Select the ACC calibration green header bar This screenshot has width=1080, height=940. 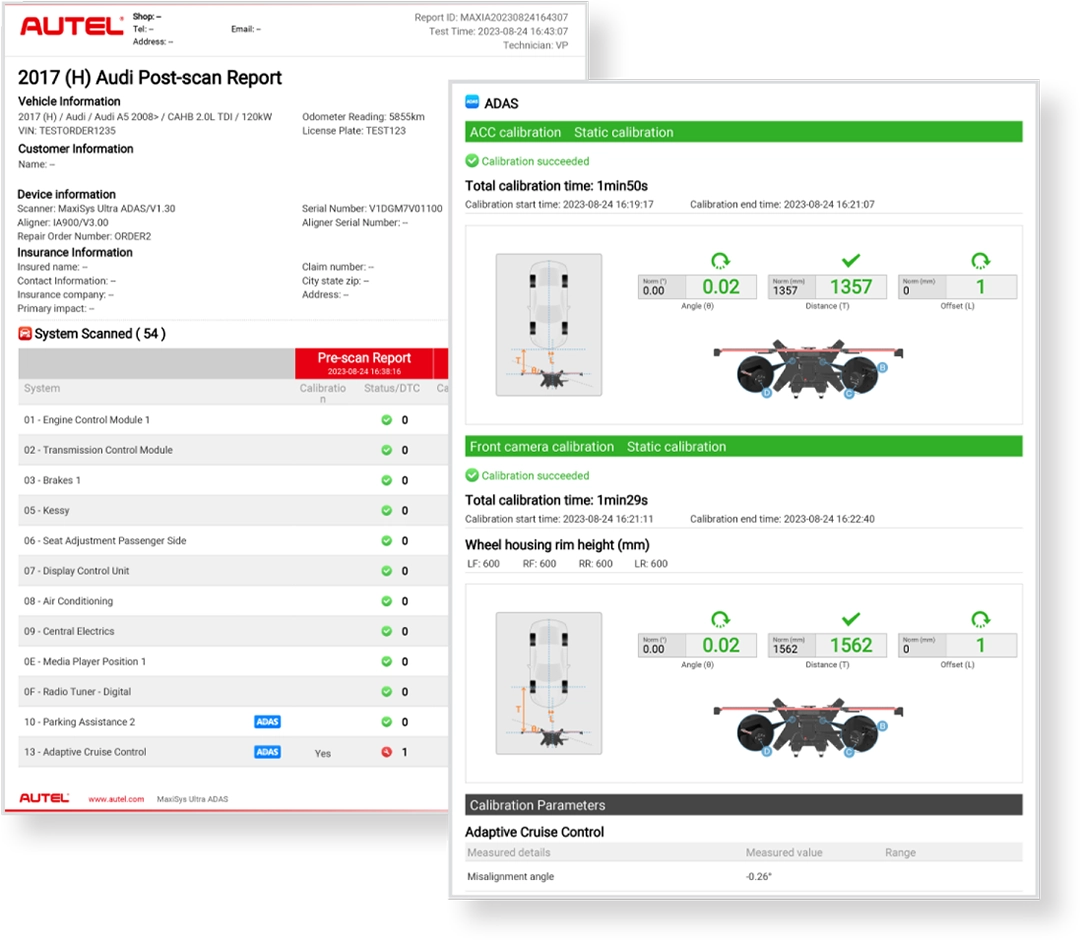[743, 132]
